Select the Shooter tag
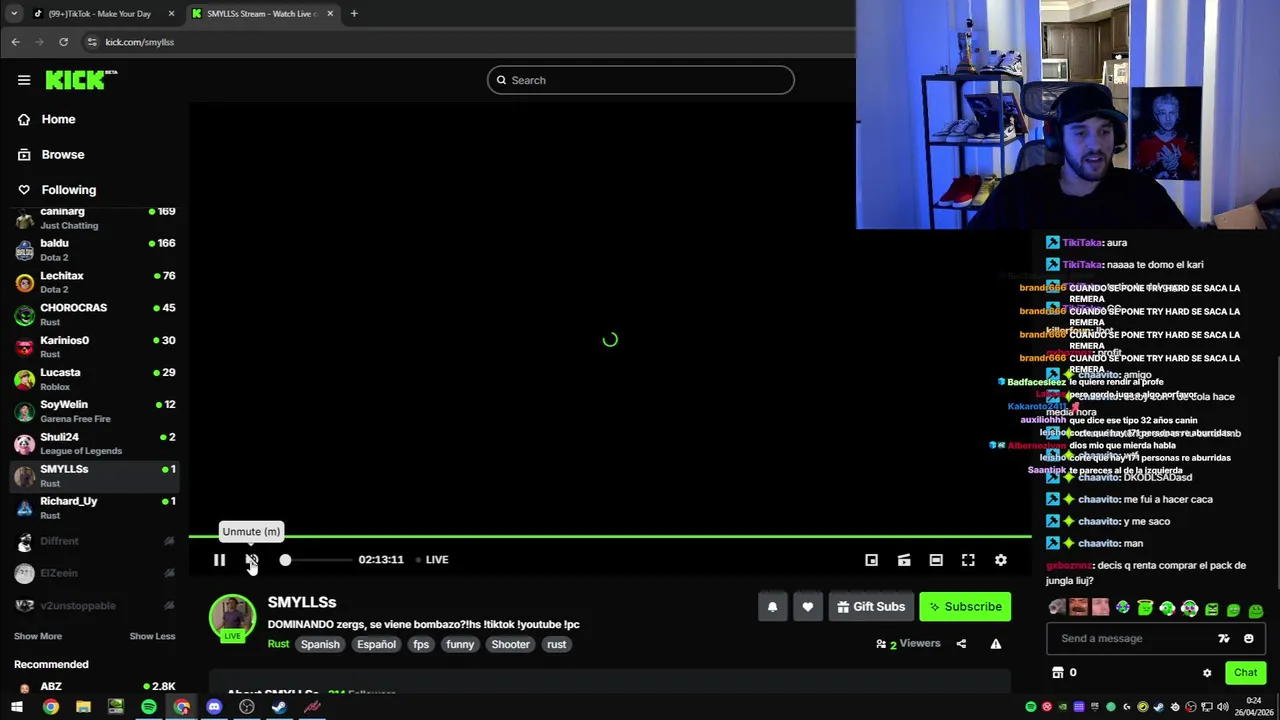Image resolution: width=1280 pixels, height=720 pixels. [510, 644]
